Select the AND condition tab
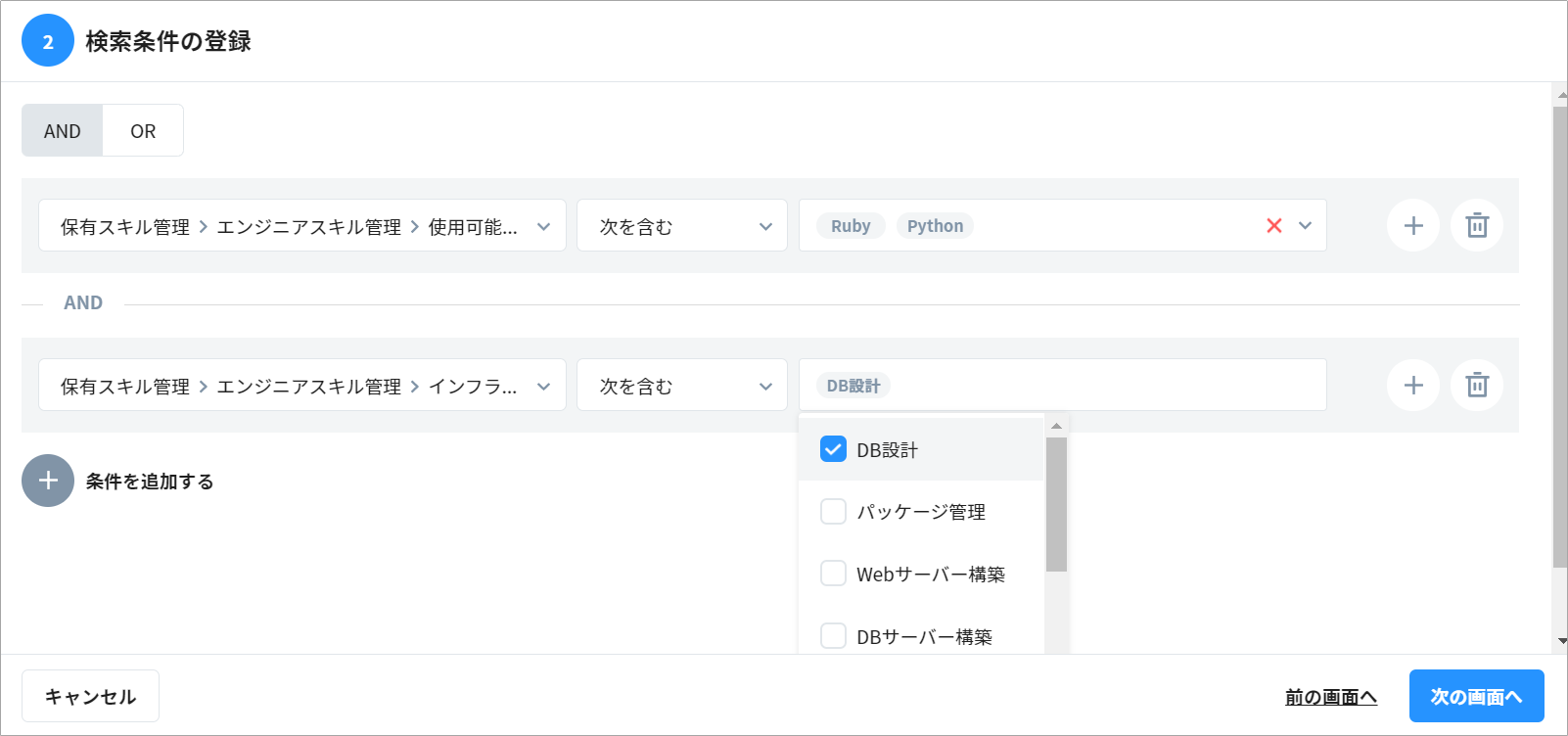1568x736 pixels. point(63,131)
